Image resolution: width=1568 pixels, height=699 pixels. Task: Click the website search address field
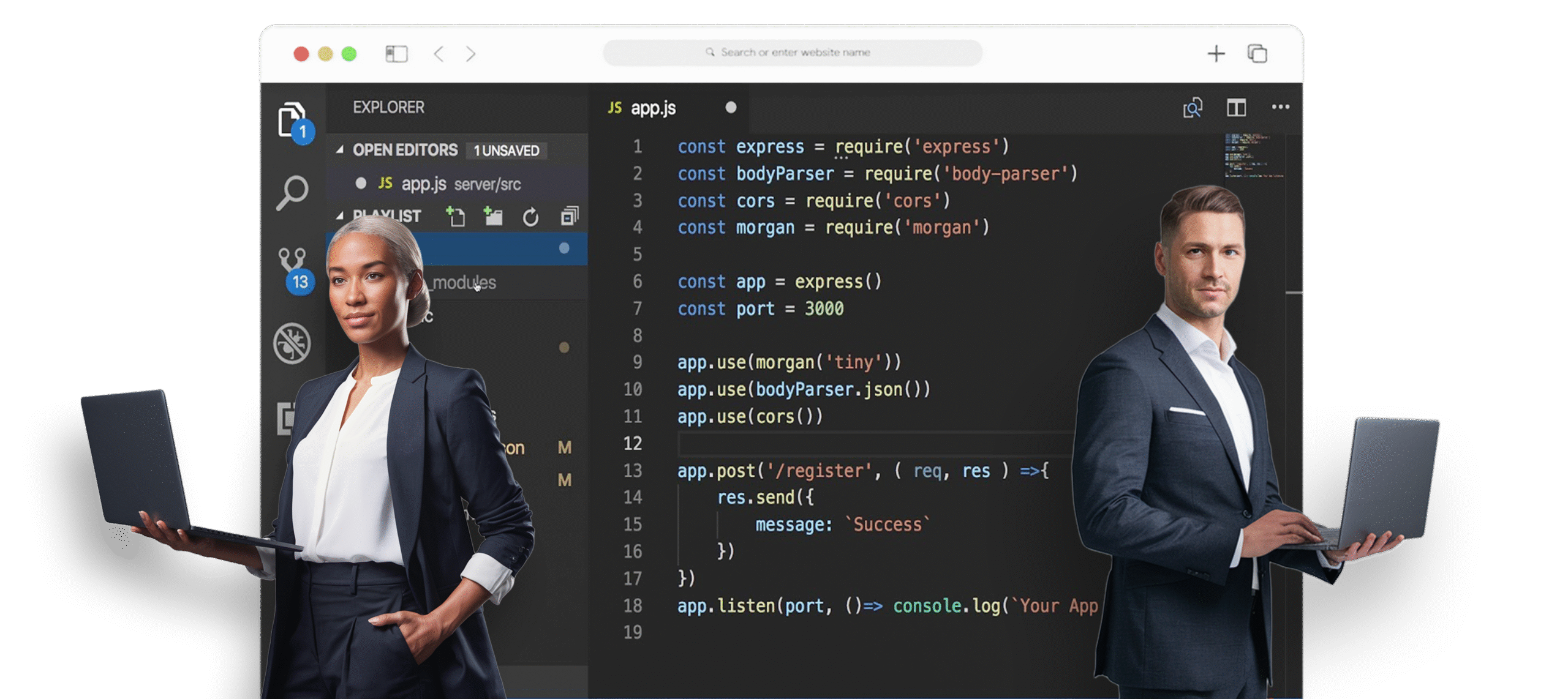[793, 53]
